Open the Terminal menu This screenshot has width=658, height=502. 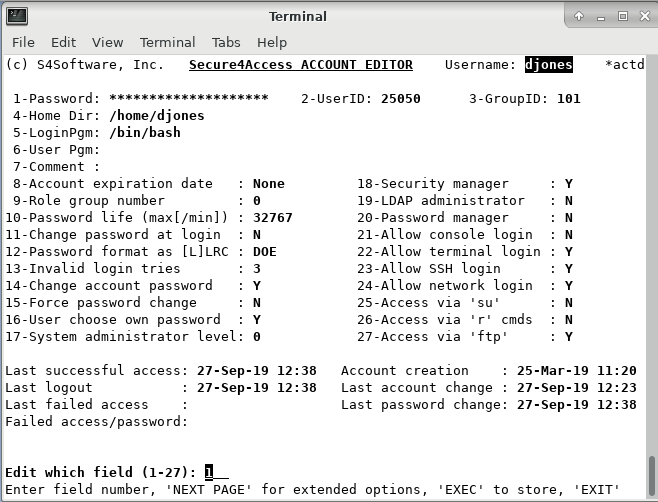[167, 42]
